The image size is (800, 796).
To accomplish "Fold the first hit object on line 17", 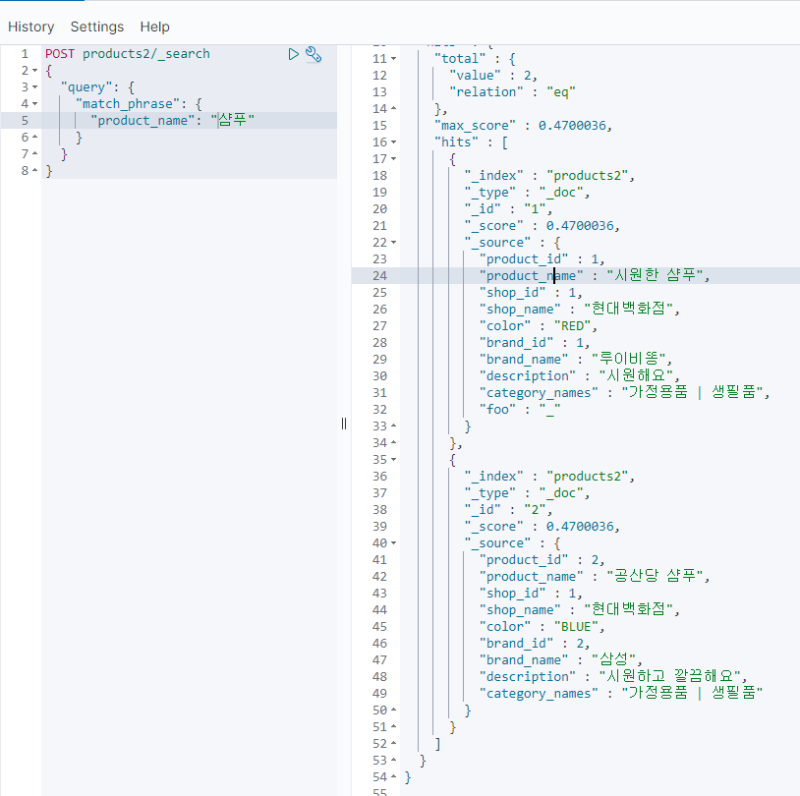I will tap(393, 159).
